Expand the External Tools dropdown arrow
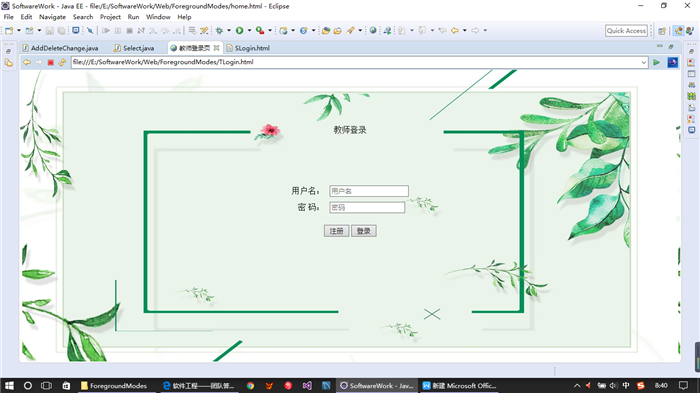This screenshot has width=700, height=393. (x=270, y=30)
